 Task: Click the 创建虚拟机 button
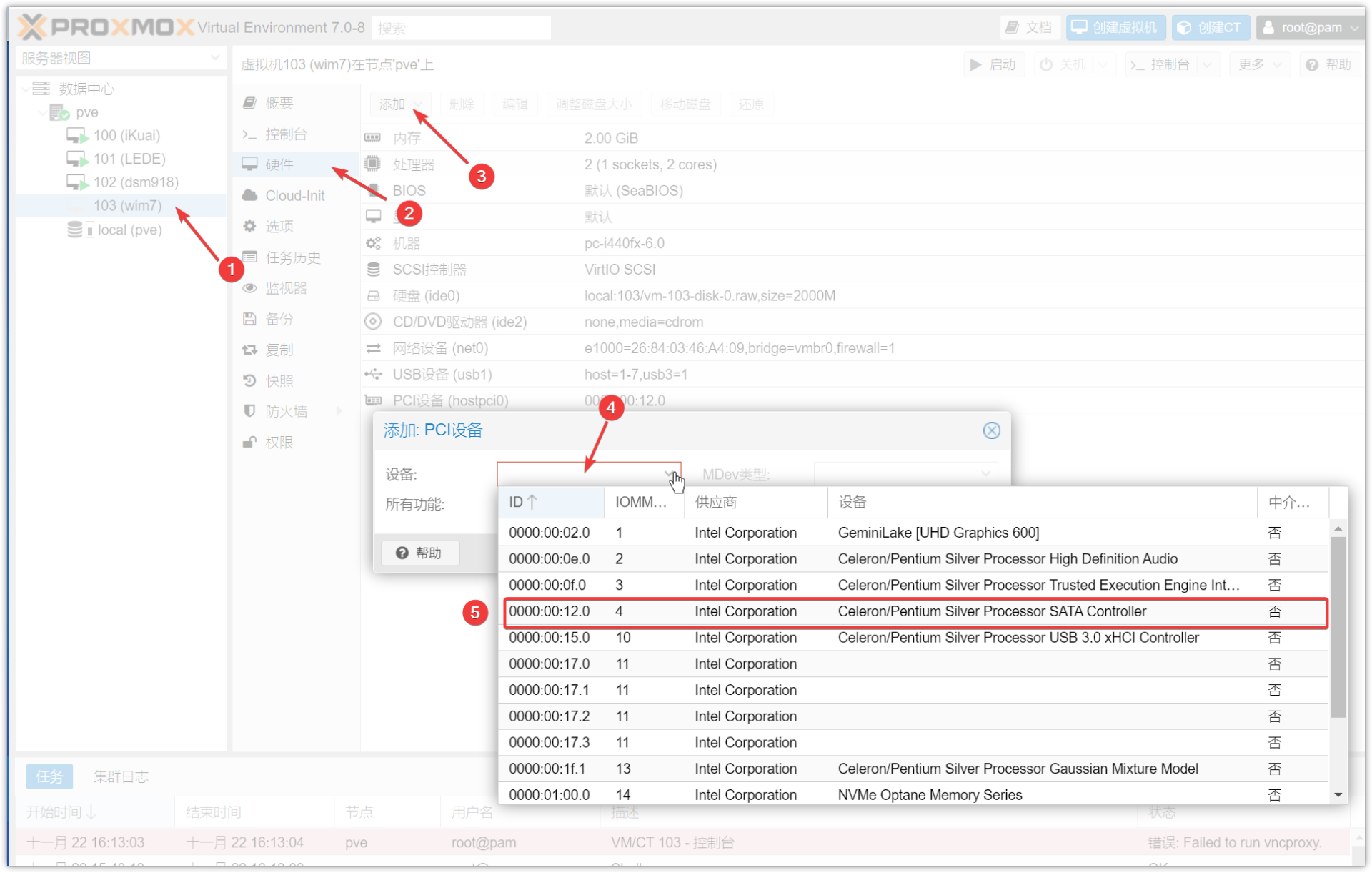pos(1115,28)
